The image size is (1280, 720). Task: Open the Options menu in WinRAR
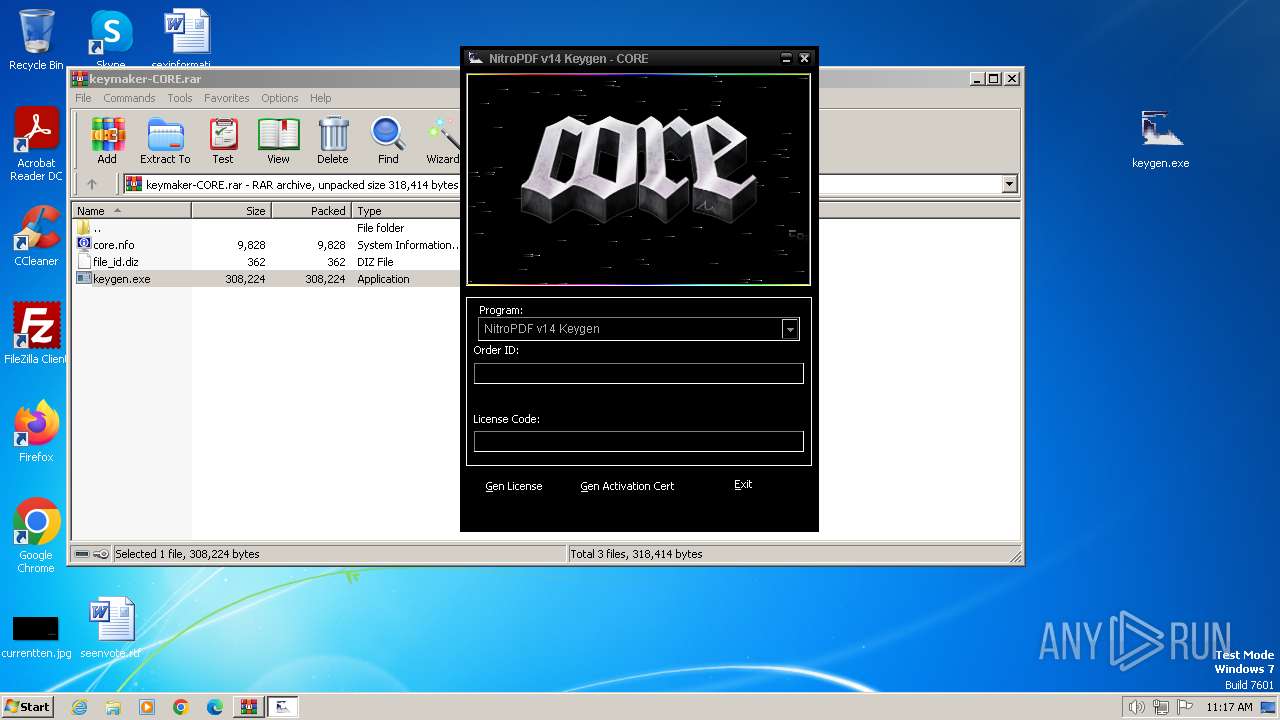tap(280, 98)
